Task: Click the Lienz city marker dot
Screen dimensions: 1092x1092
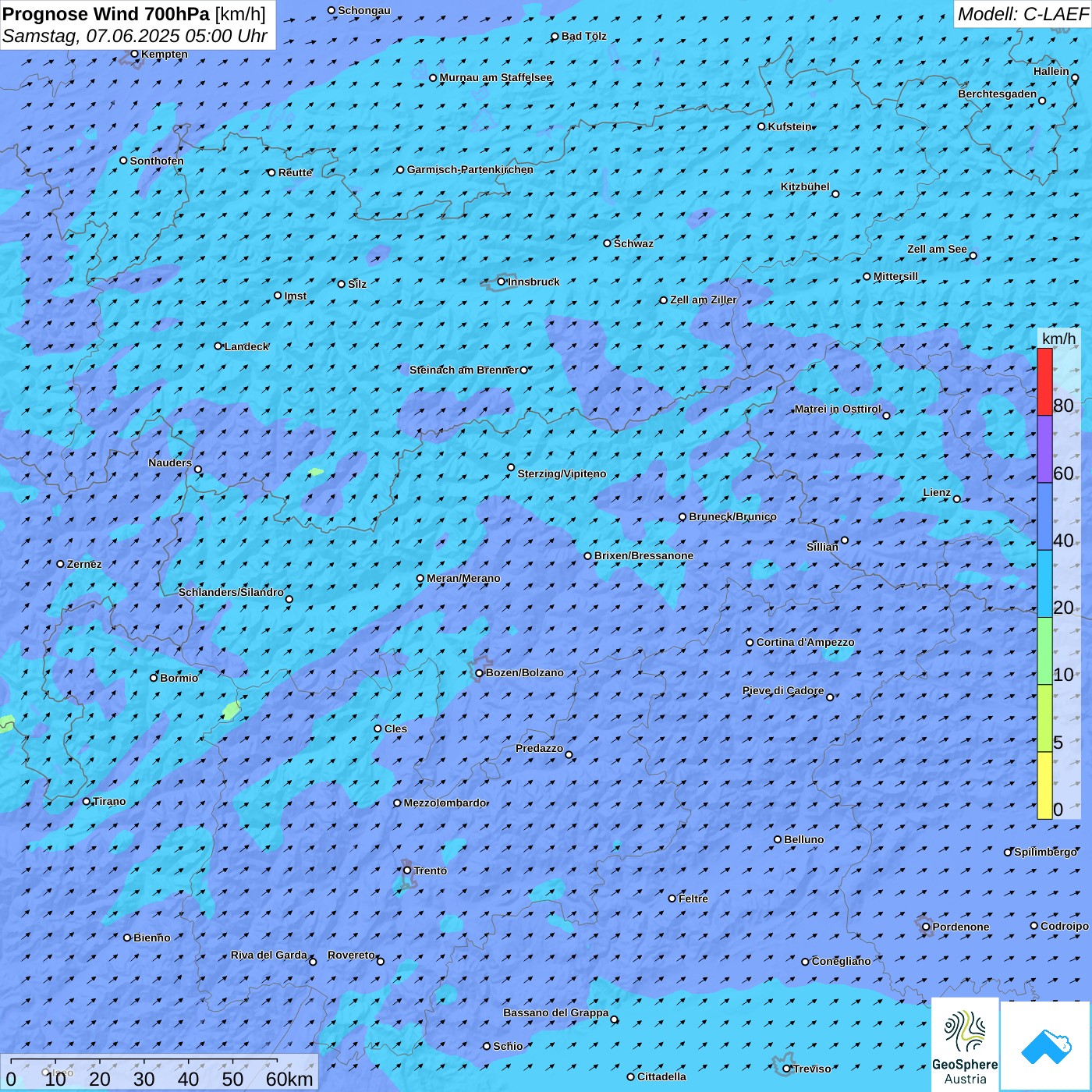Action: coord(957,499)
